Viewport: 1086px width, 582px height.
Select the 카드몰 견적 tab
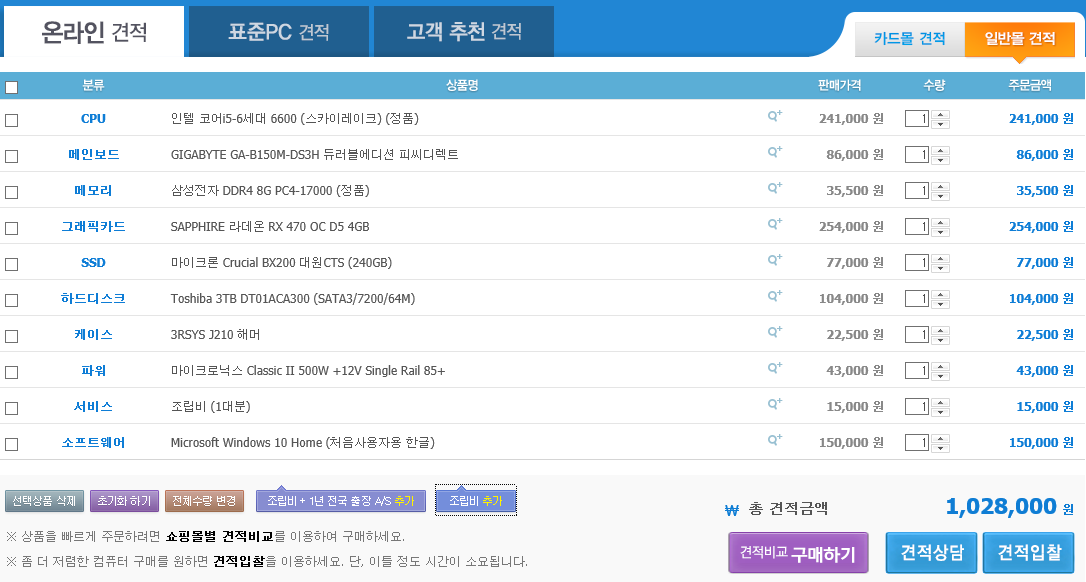pos(909,38)
